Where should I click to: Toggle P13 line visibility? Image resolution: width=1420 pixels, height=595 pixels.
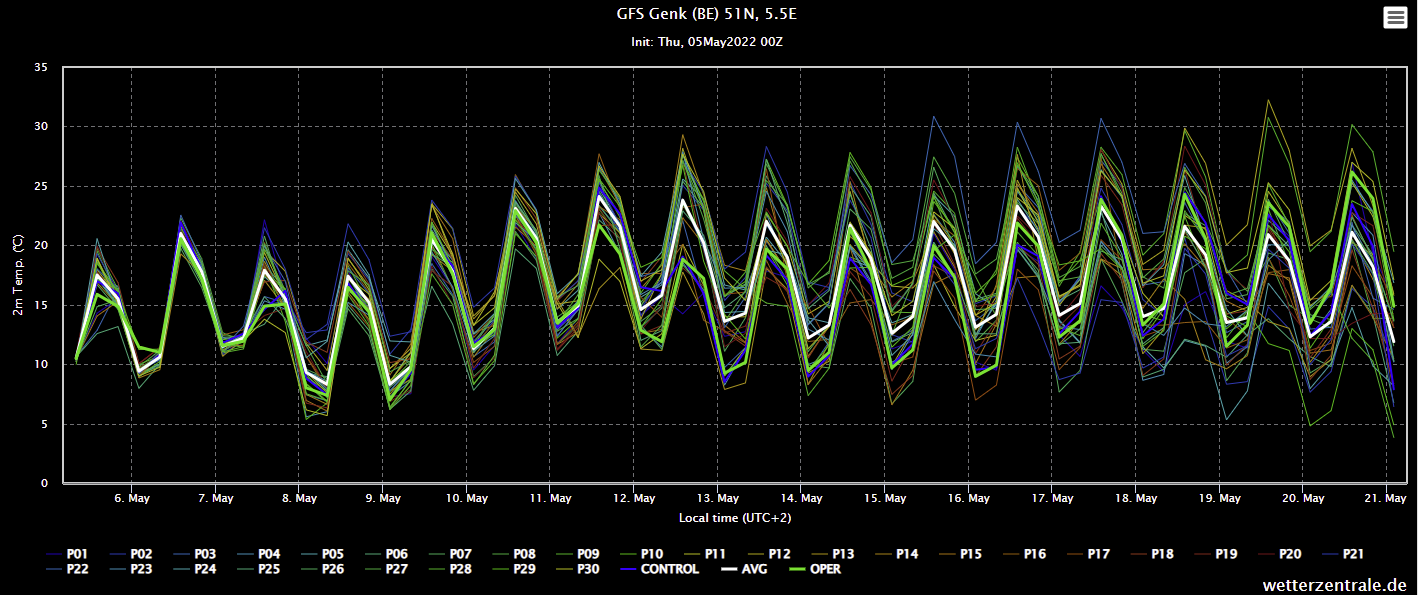832,553
